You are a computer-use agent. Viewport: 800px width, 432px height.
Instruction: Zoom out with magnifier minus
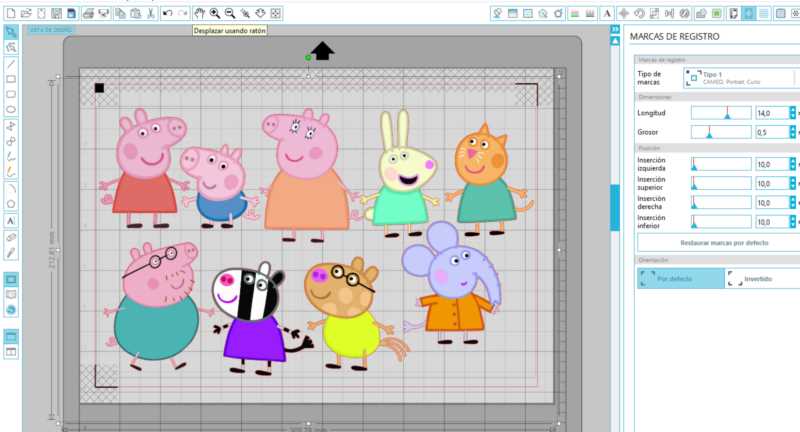230,13
